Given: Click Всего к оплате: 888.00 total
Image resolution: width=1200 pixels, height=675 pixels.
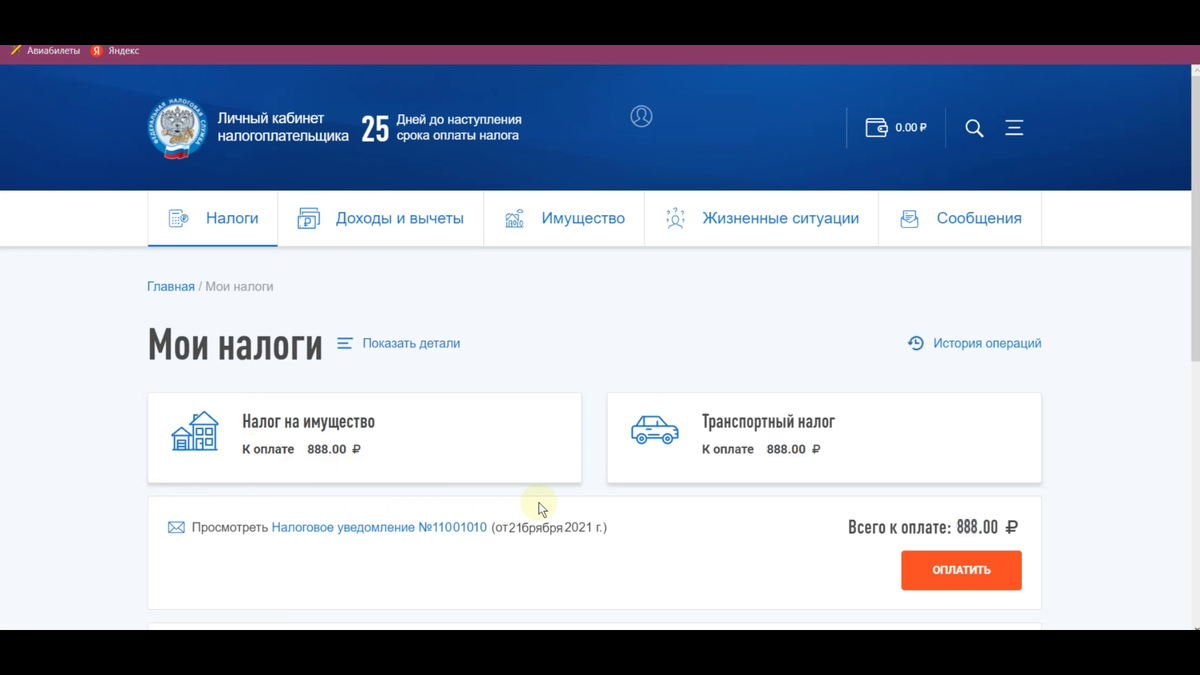Looking at the screenshot, I should pyautogui.click(x=933, y=527).
